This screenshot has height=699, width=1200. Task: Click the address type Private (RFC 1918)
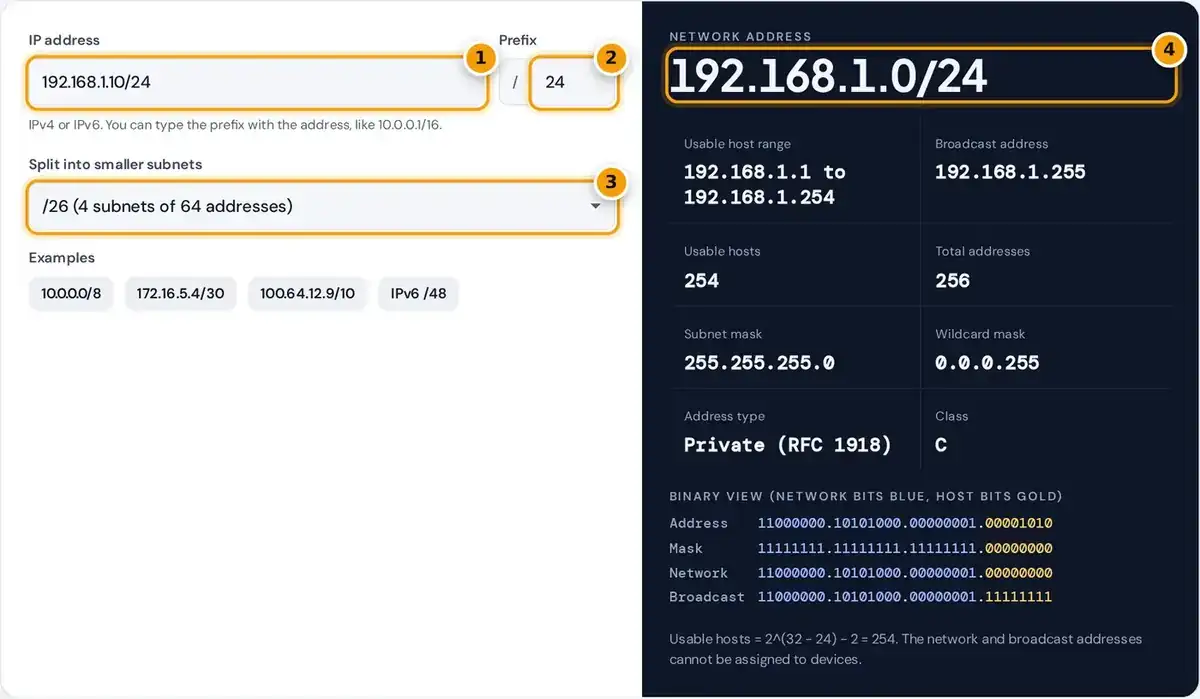[787, 445]
